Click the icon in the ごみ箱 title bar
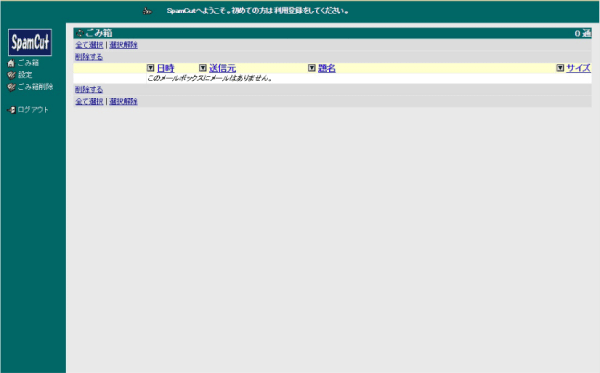 tap(80, 33)
